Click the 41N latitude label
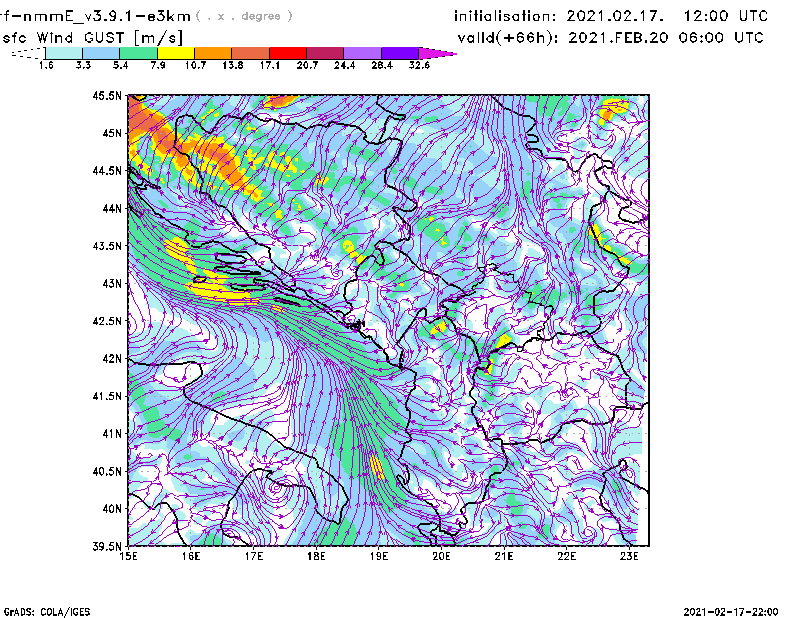The image size is (800, 618). [x=112, y=434]
